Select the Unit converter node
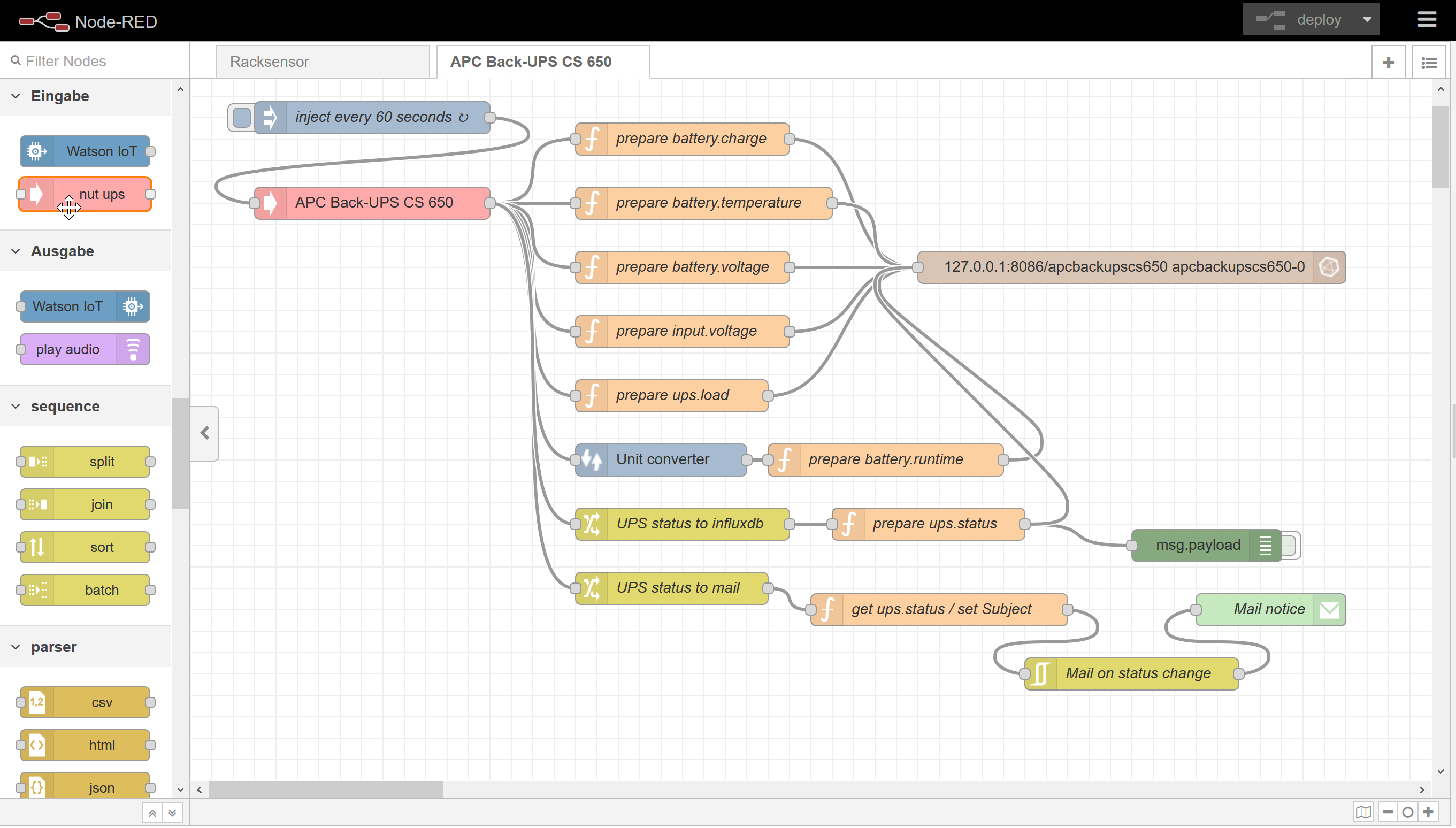 tap(662, 459)
